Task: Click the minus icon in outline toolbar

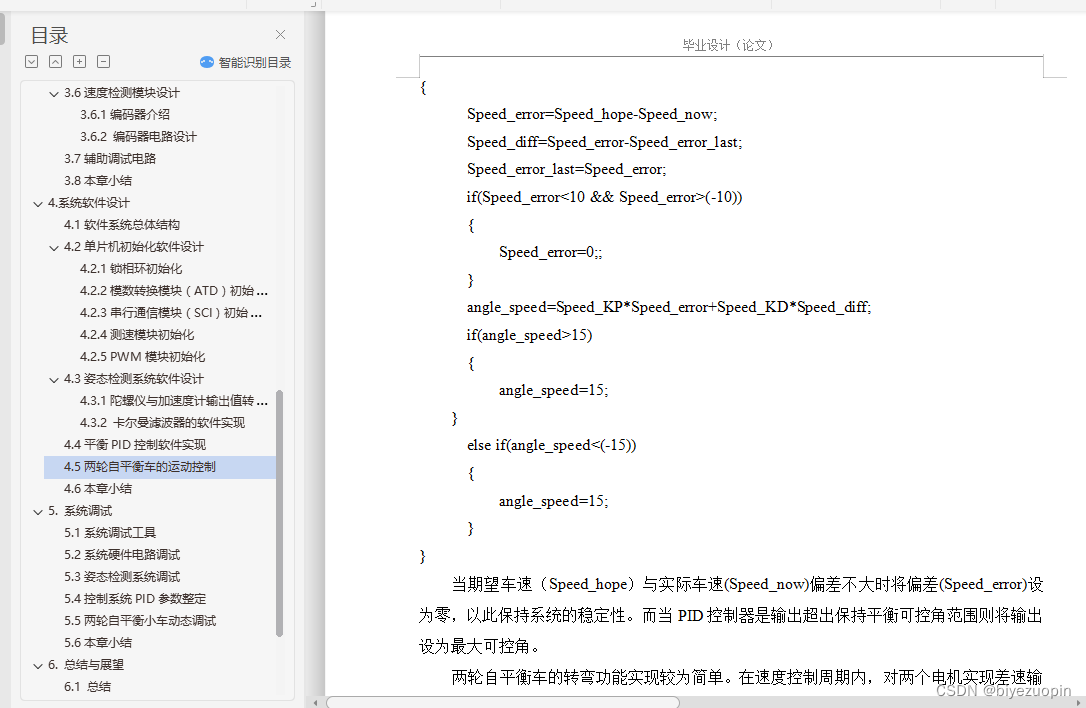Action: (x=104, y=62)
